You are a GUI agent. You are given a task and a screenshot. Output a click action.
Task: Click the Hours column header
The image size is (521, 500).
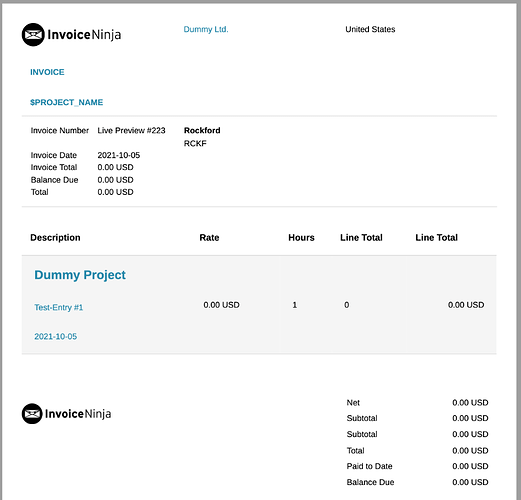pyautogui.click(x=301, y=238)
